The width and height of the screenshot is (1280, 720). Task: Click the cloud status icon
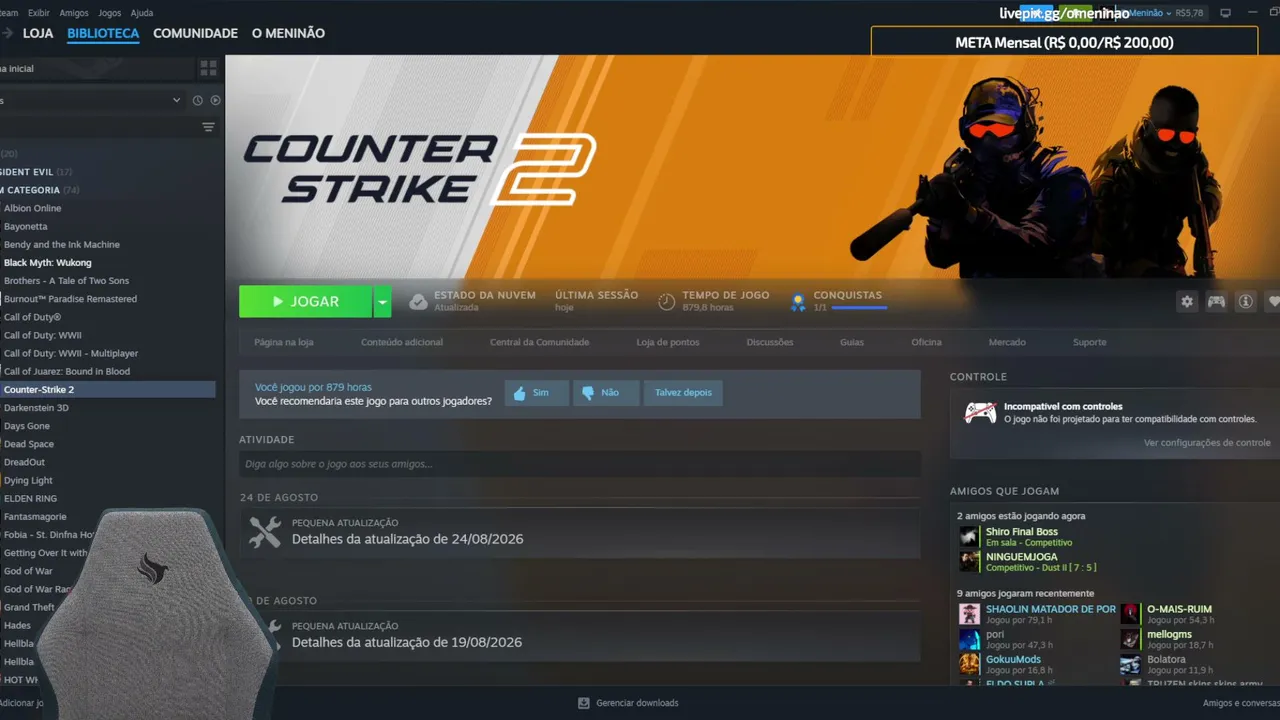click(x=418, y=301)
